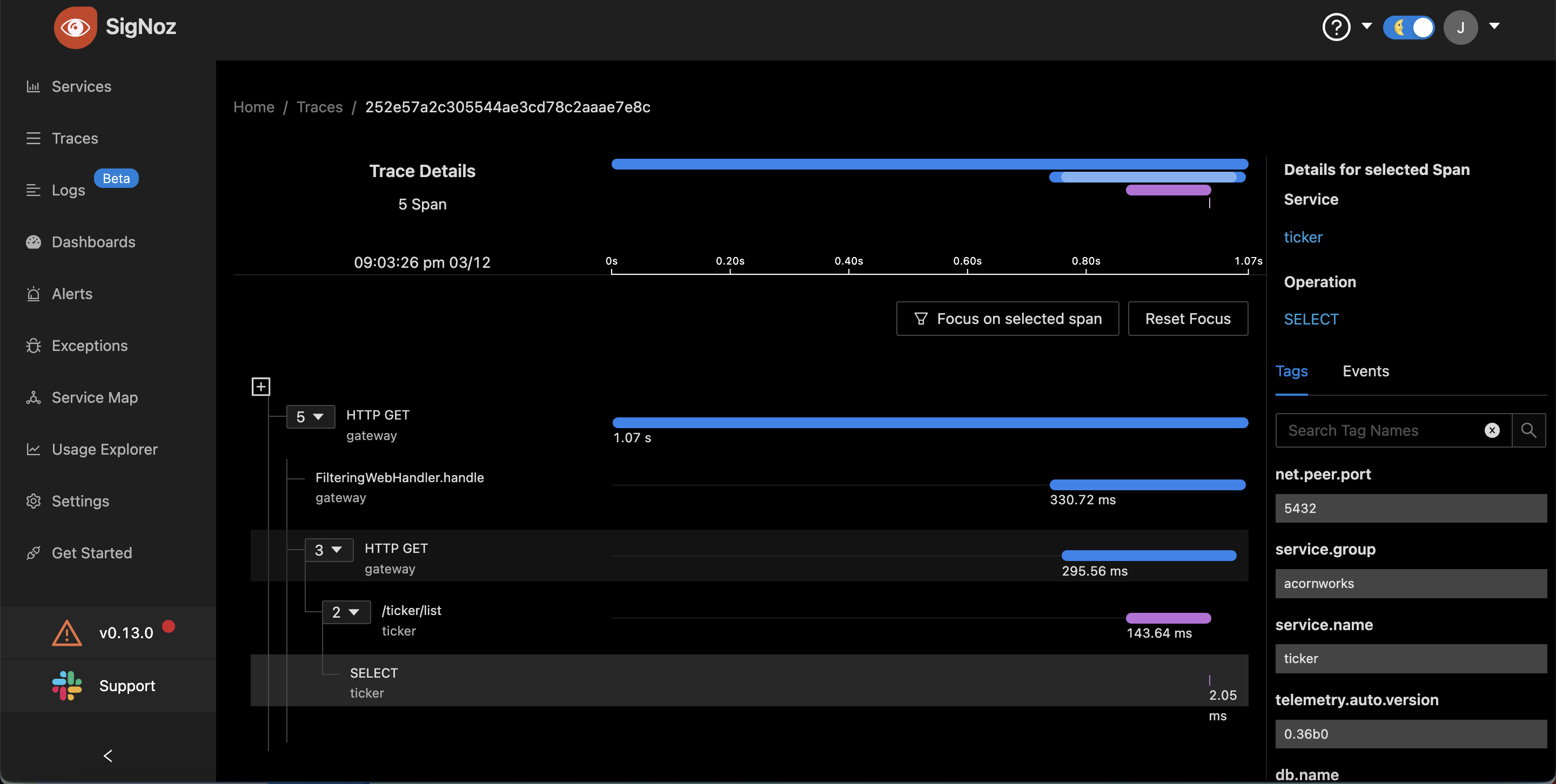Click the Traces list icon
The image size is (1556, 784).
coord(33,138)
